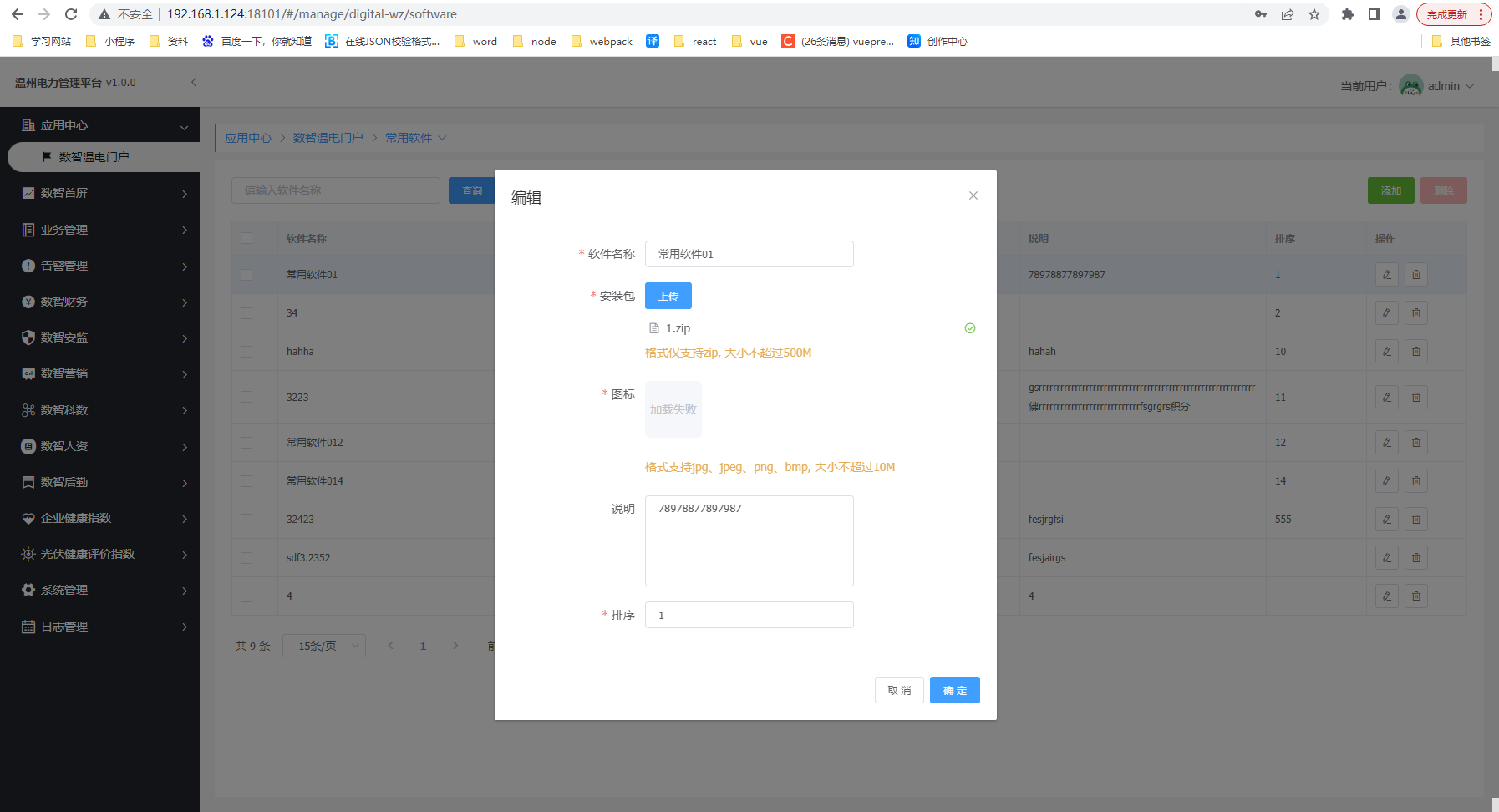Screen dimensions: 1499x812
Task: Open the 15条/页 page size dropdown
Action: 324,646
